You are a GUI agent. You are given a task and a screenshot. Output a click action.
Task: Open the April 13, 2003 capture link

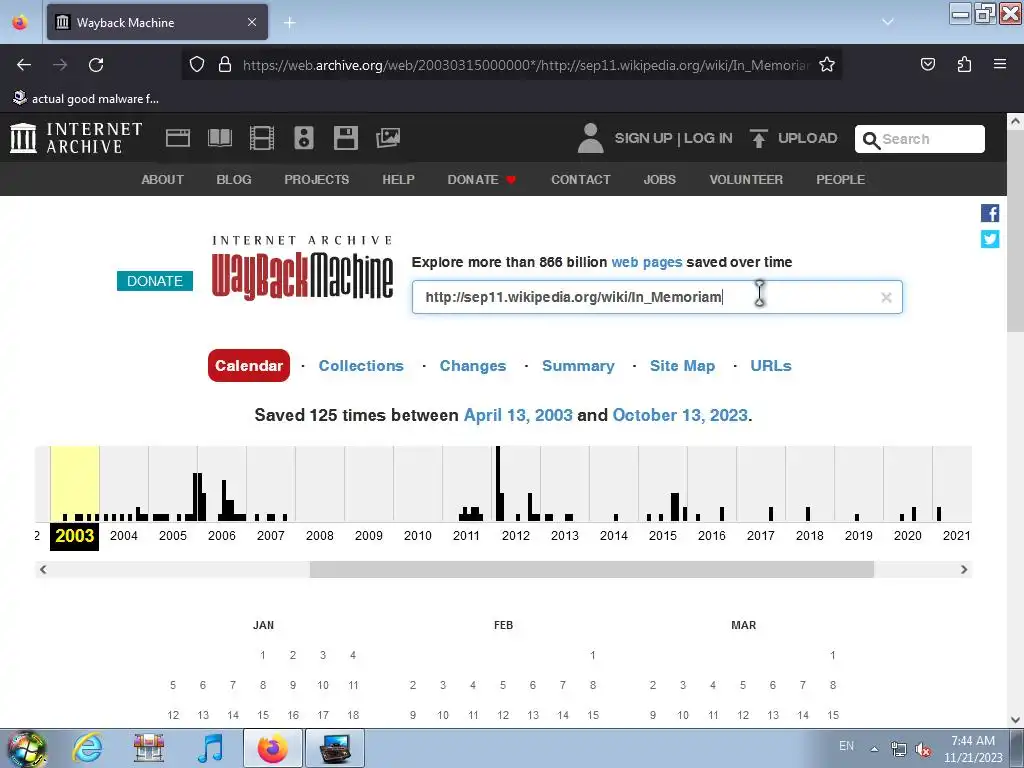[x=518, y=415]
